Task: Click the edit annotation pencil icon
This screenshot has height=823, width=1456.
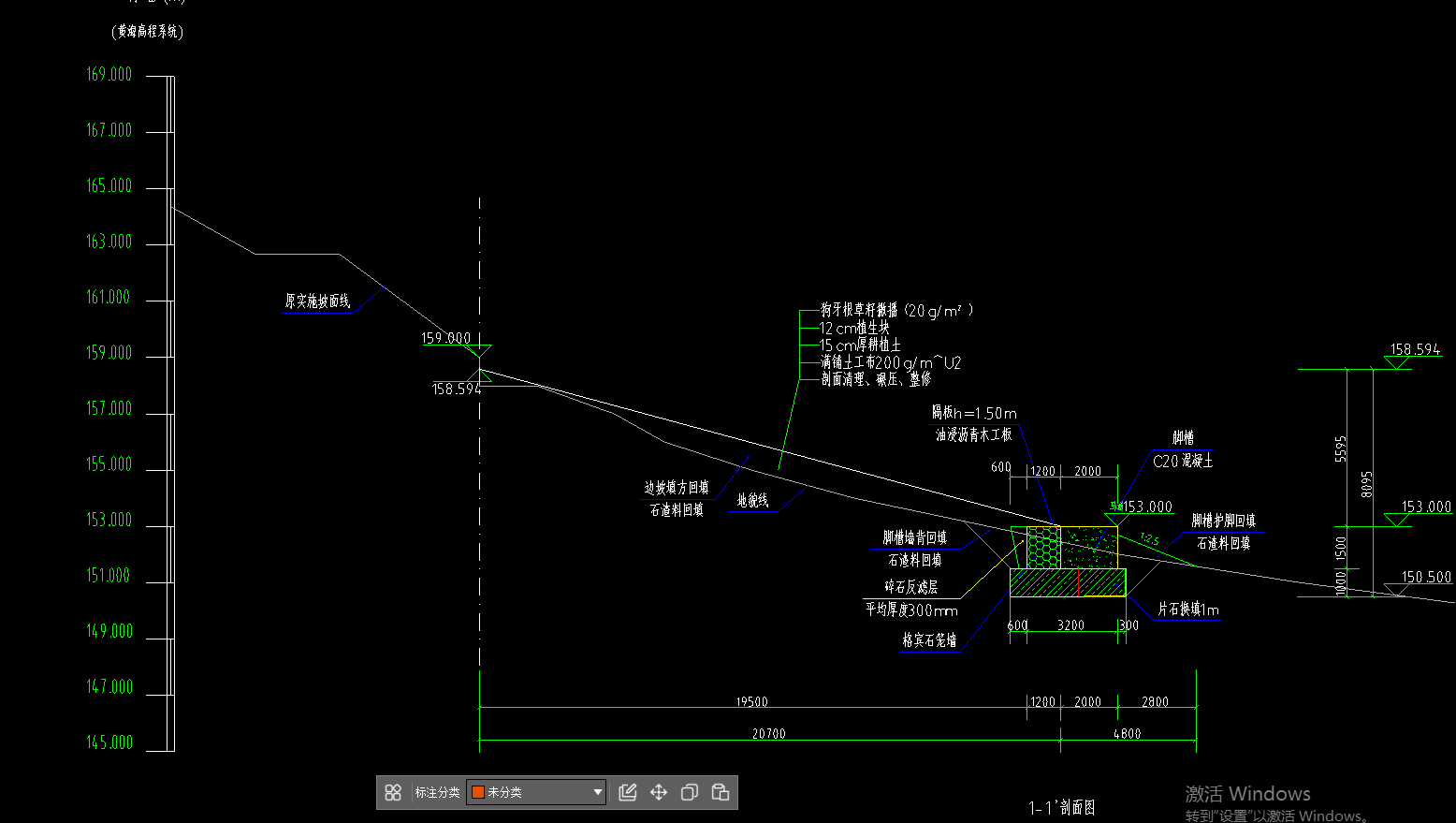Action: 628,792
